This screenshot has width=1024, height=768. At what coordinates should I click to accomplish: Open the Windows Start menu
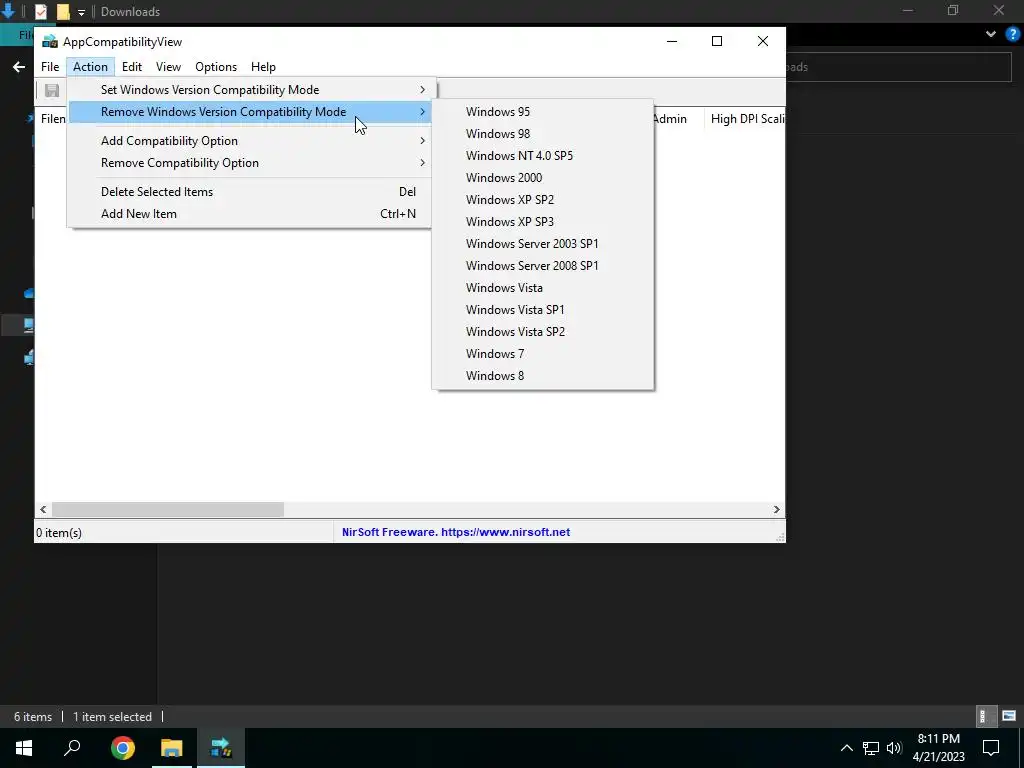(x=24, y=748)
